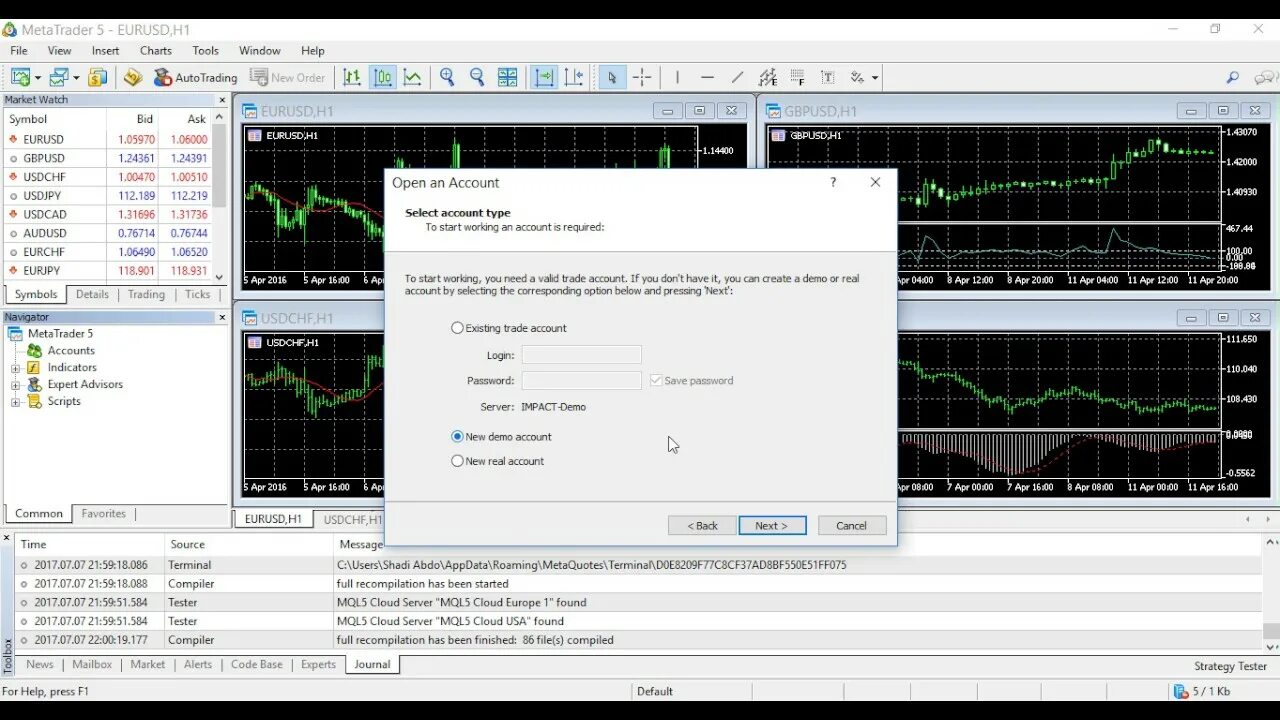Toggle auto scroll chart icon
The width and height of the screenshot is (1280, 720).
click(x=544, y=77)
